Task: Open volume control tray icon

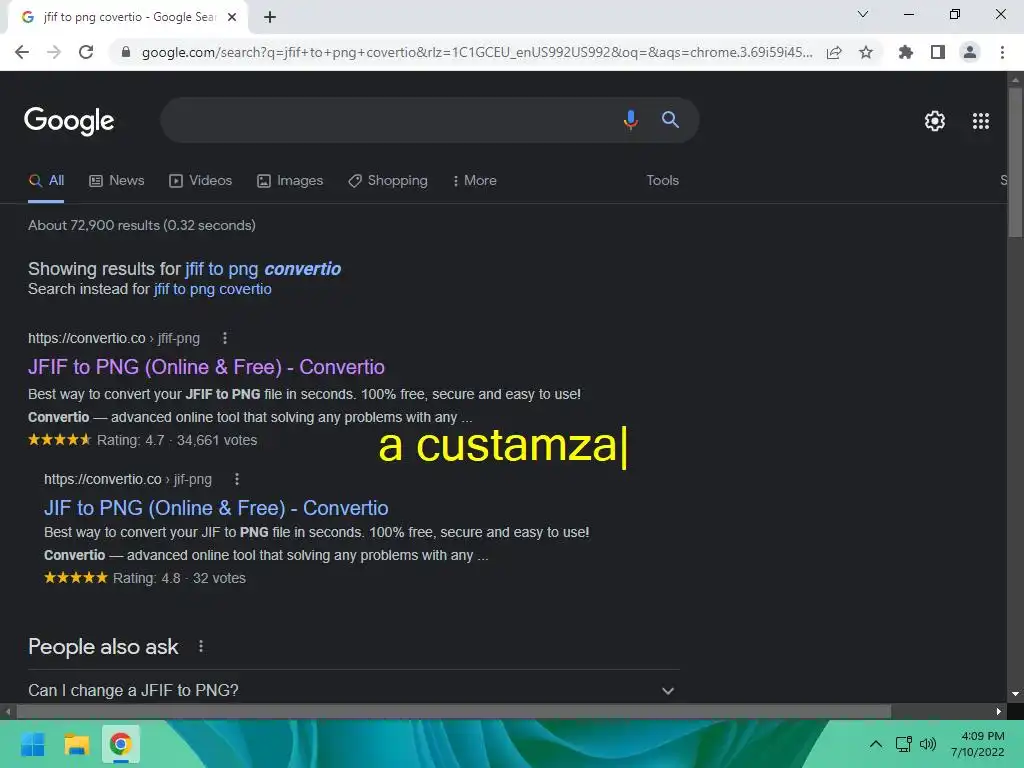Action: [928, 744]
